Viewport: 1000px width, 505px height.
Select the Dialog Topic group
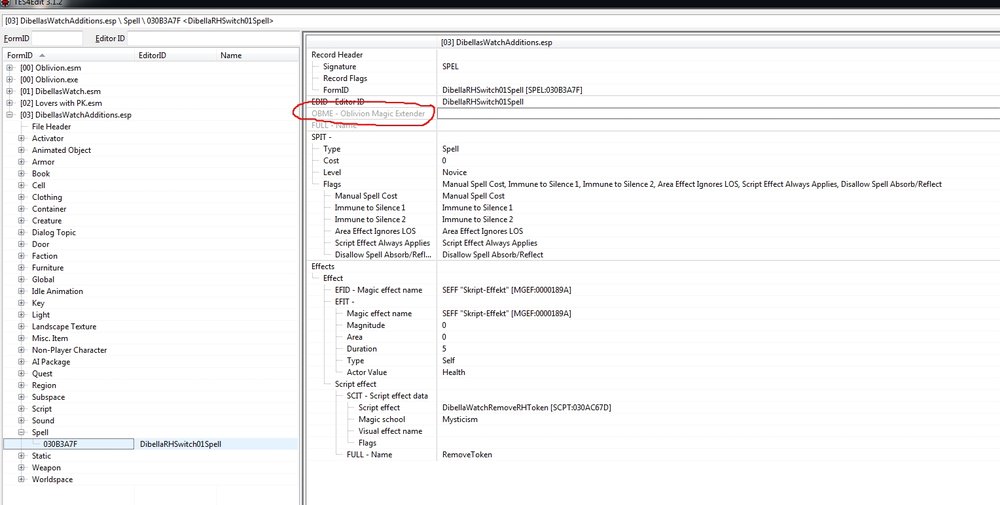[54, 233]
